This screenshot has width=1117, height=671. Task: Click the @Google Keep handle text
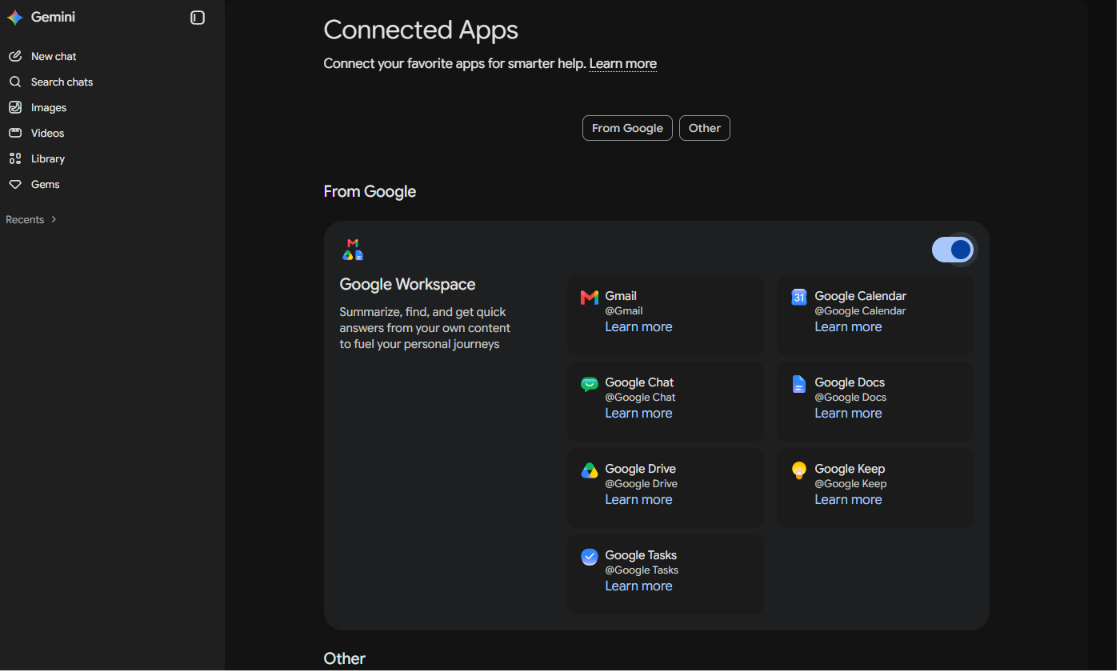[x=851, y=484]
